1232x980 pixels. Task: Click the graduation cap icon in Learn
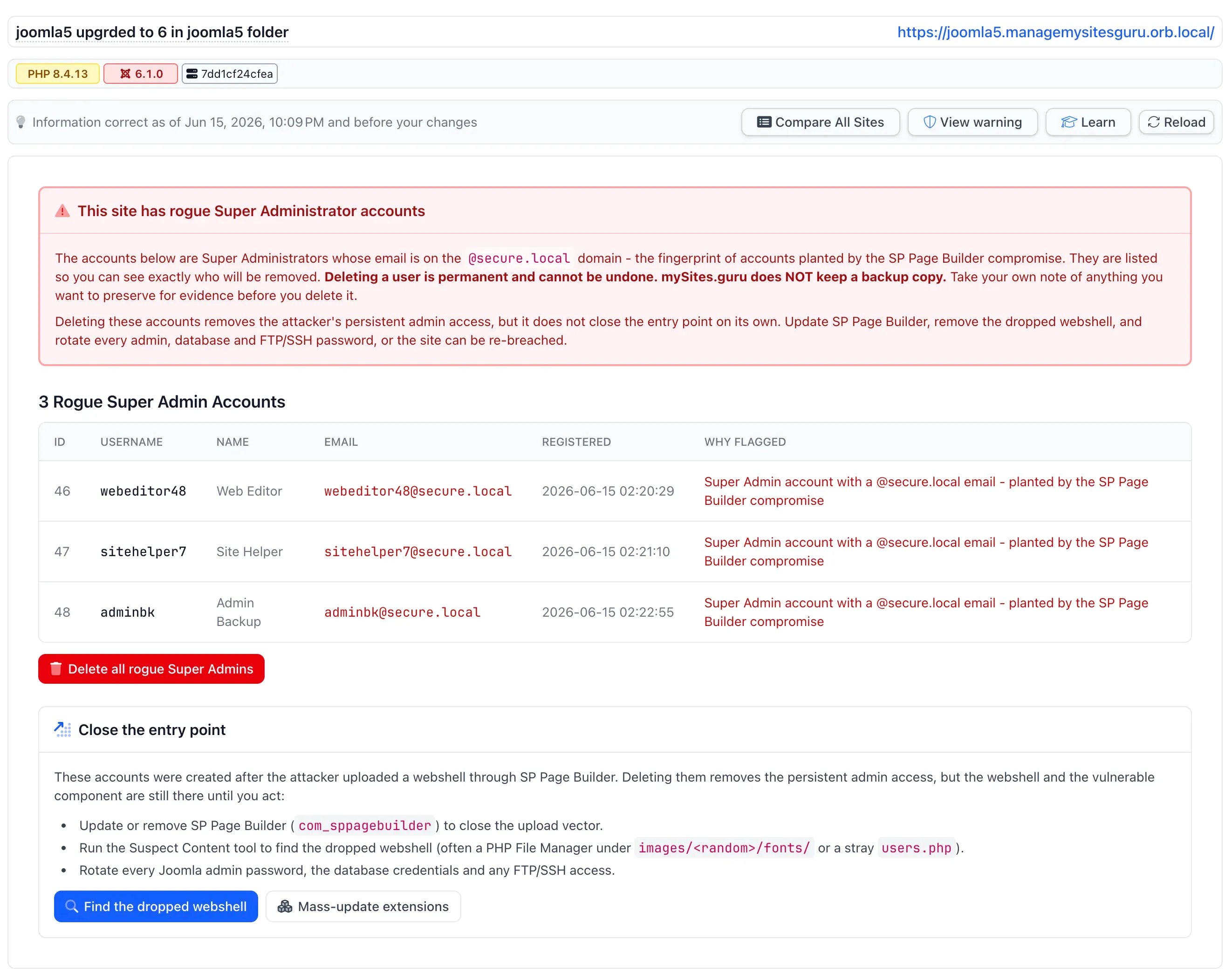click(1068, 122)
